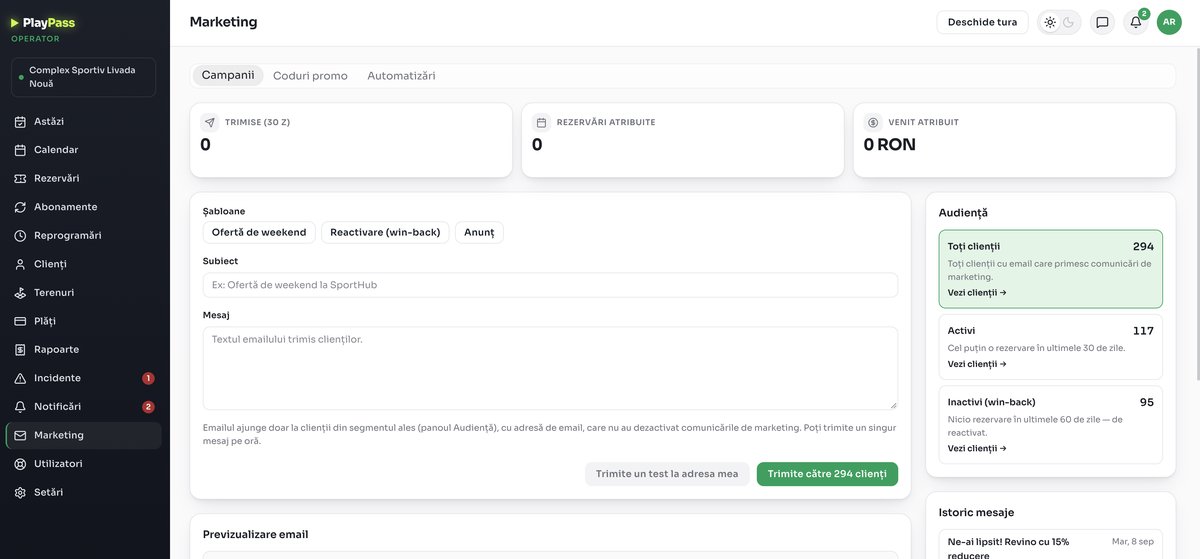Open the Clienți section
1200x559 pixels.
[x=83, y=264]
